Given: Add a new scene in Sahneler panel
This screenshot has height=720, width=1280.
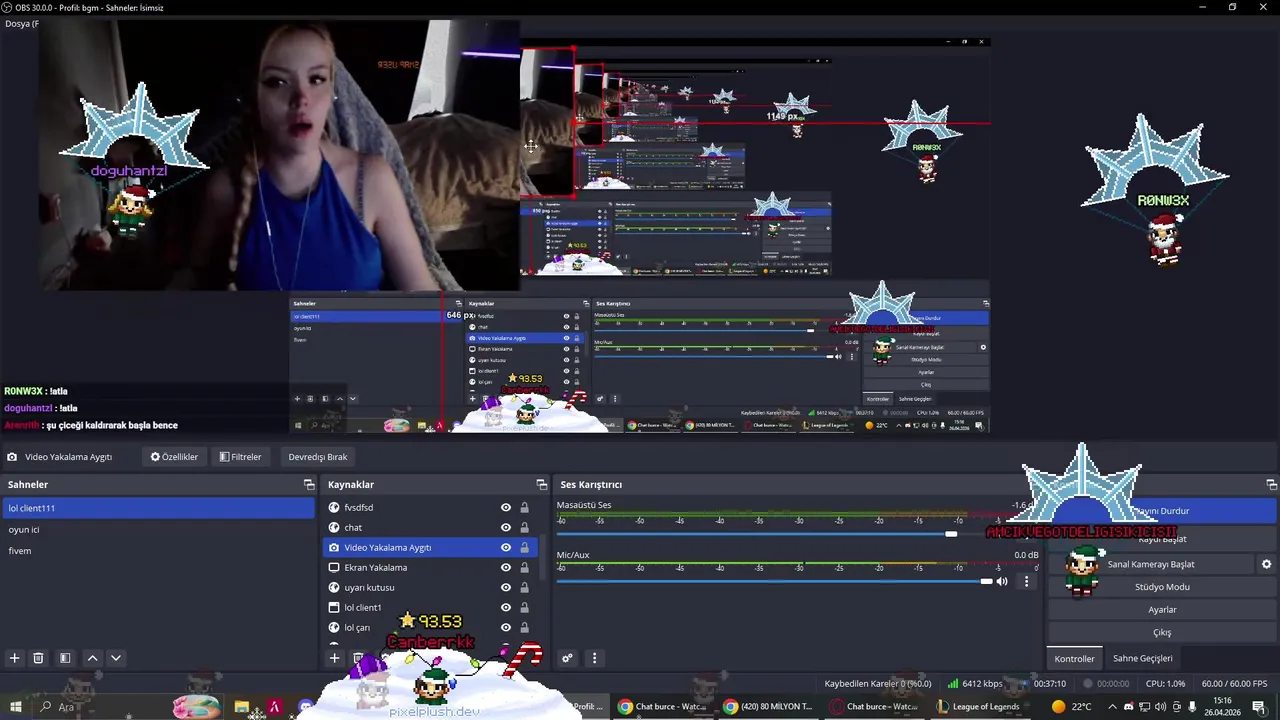Looking at the screenshot, I should (x=14, y=658).
